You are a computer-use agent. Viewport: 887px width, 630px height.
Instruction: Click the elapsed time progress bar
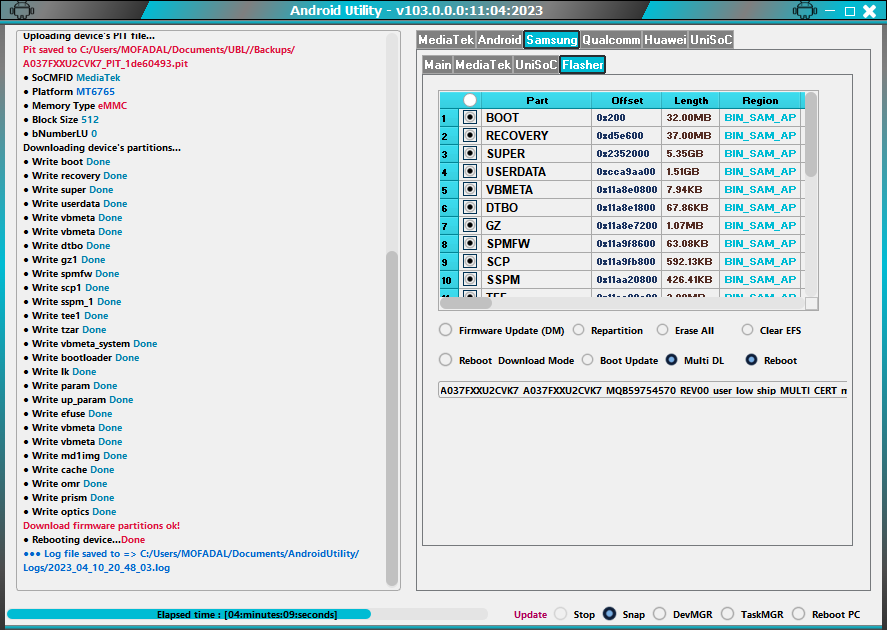pyautogui.click(x=247, y=614)
